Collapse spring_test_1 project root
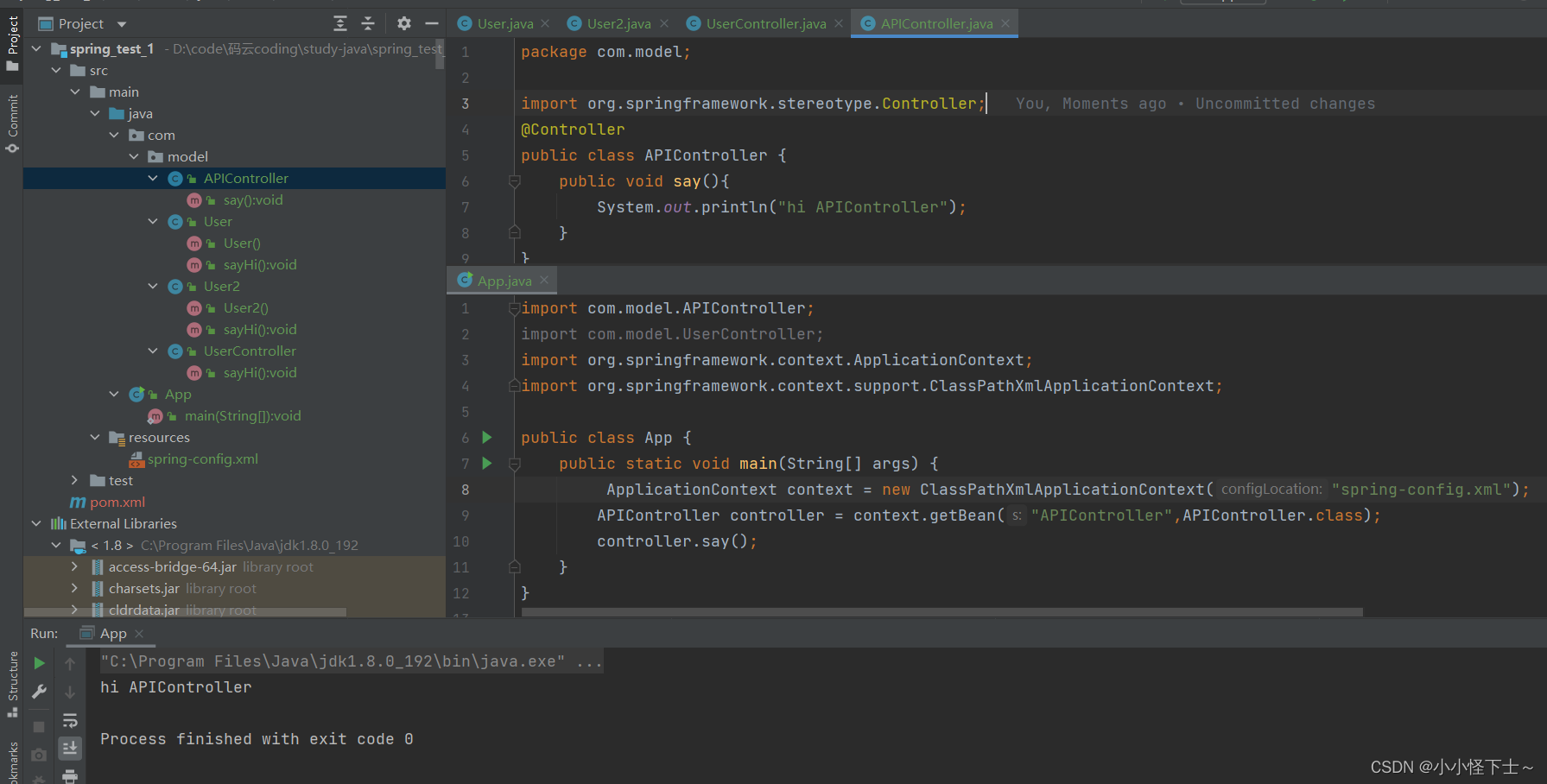 coord(36,48)
